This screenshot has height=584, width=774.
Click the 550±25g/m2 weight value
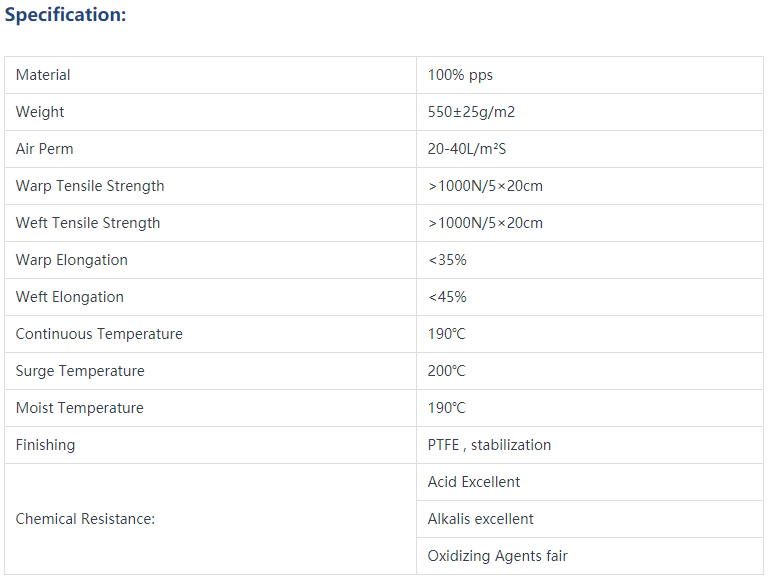(x=471, y=112)
